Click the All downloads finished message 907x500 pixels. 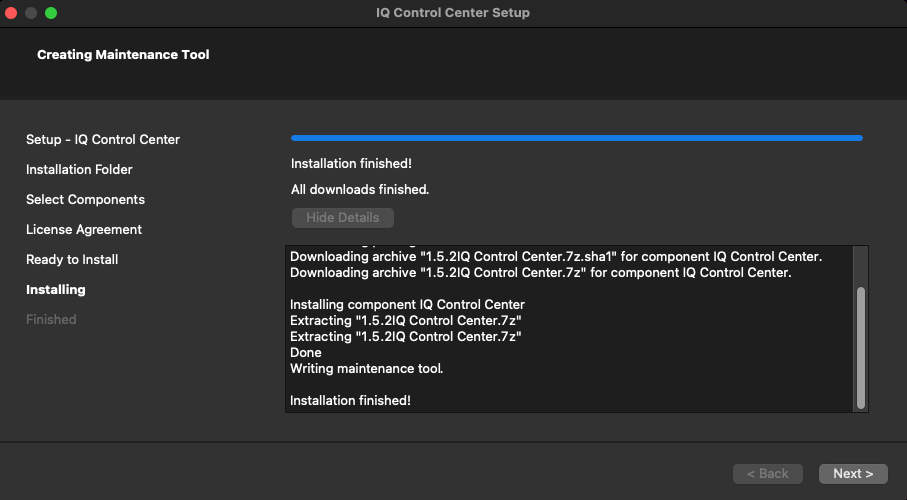360,189
